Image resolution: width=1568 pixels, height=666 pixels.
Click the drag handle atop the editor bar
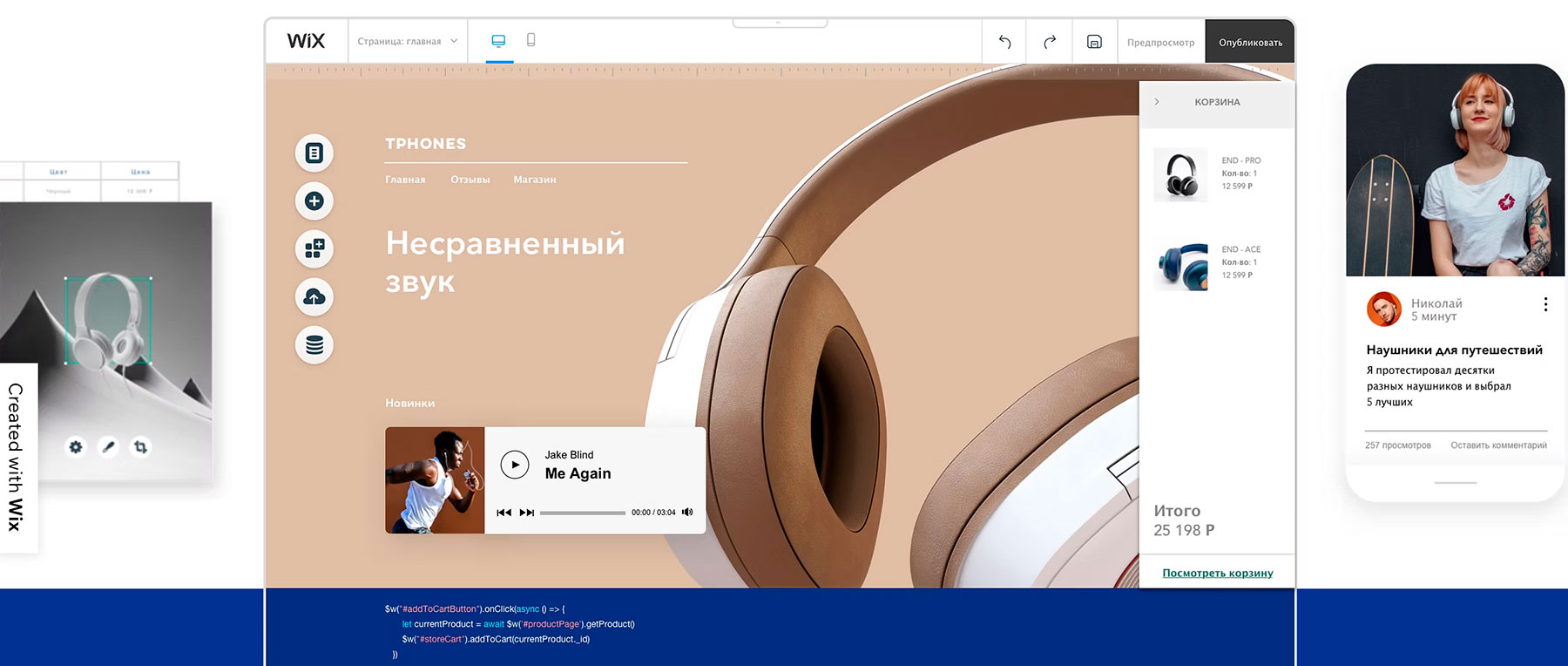tap(780, 23)
